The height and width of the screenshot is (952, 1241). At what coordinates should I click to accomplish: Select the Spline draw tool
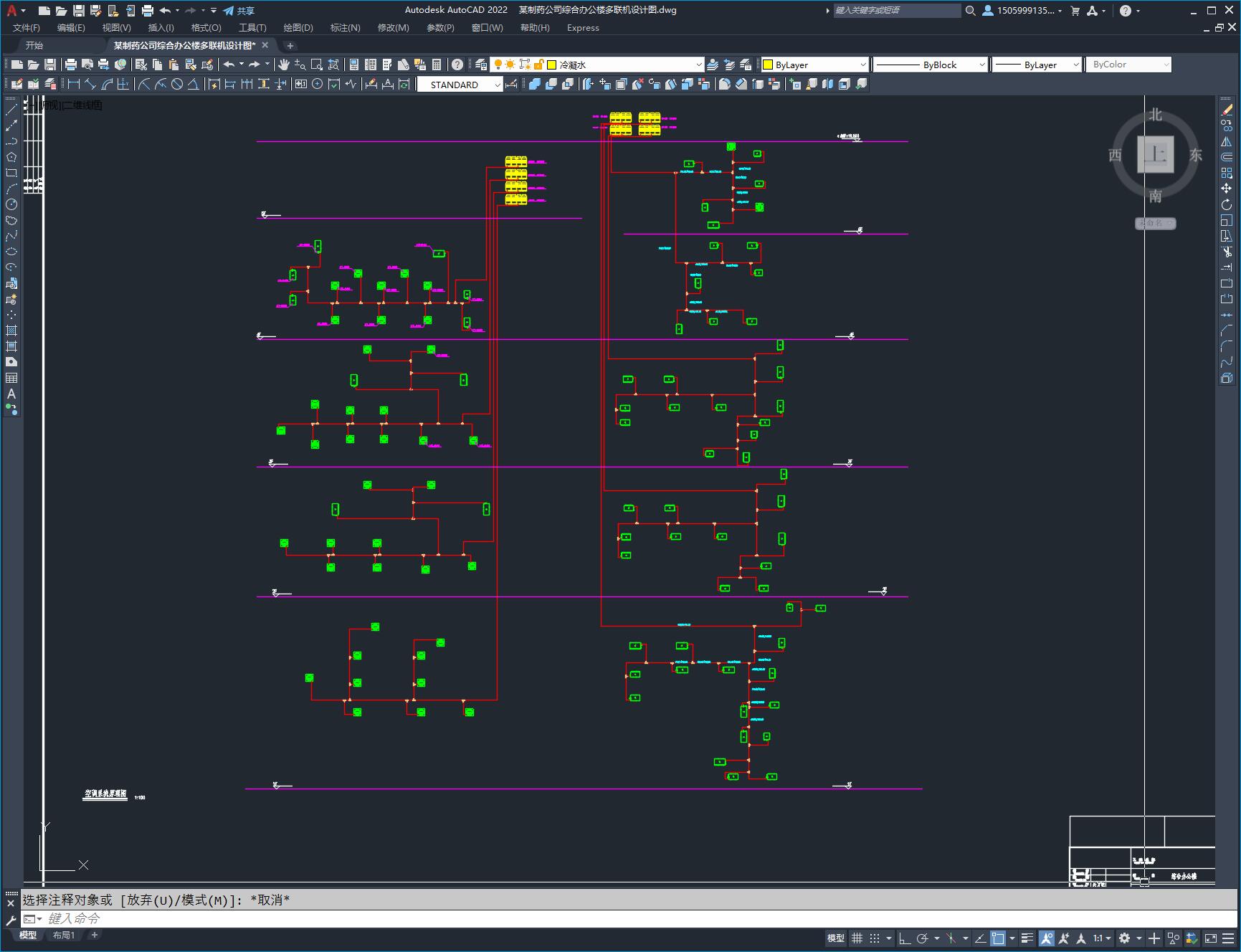tap(11, 236)
